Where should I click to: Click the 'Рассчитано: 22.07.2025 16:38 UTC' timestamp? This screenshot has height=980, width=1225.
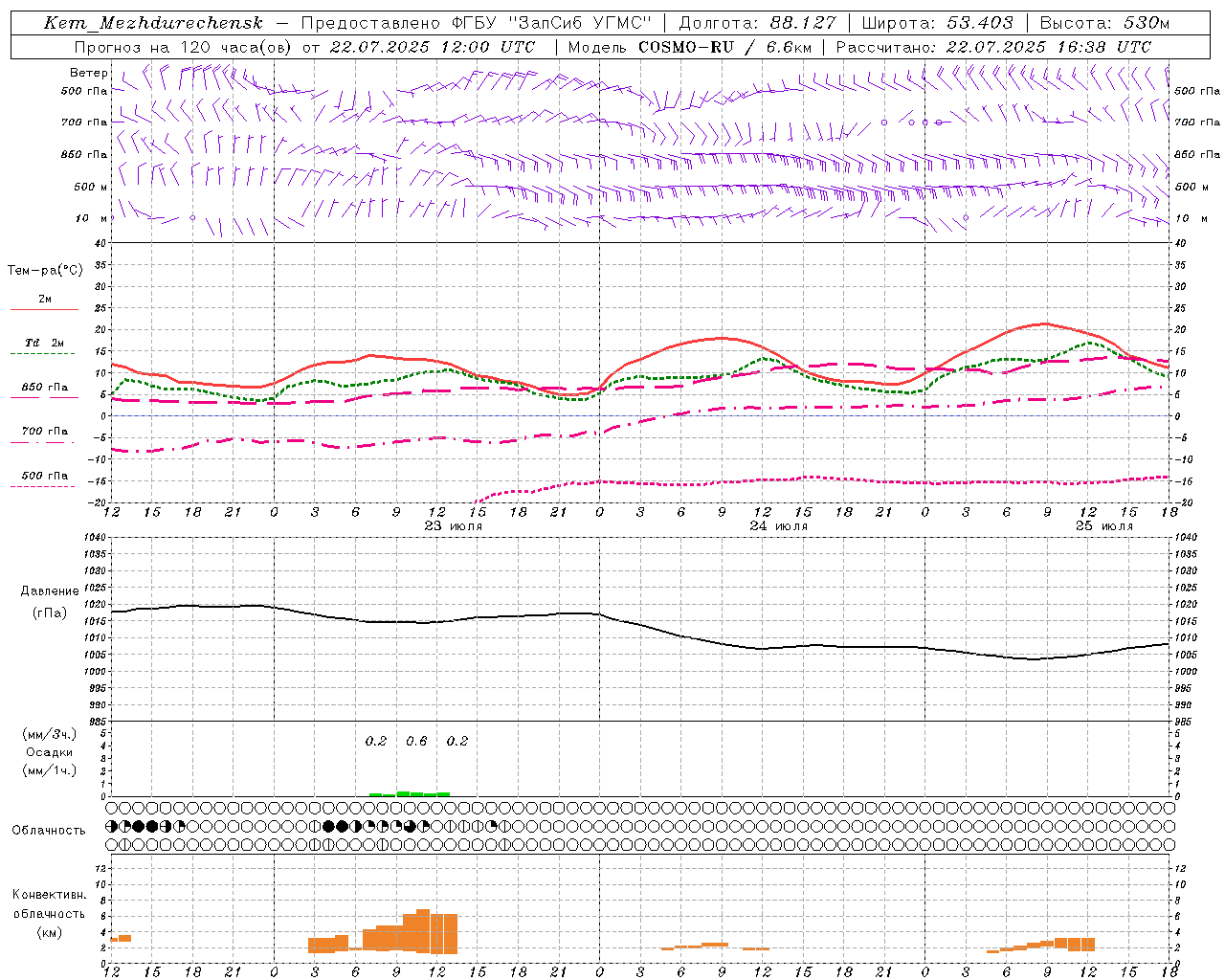tap(993, 47)
